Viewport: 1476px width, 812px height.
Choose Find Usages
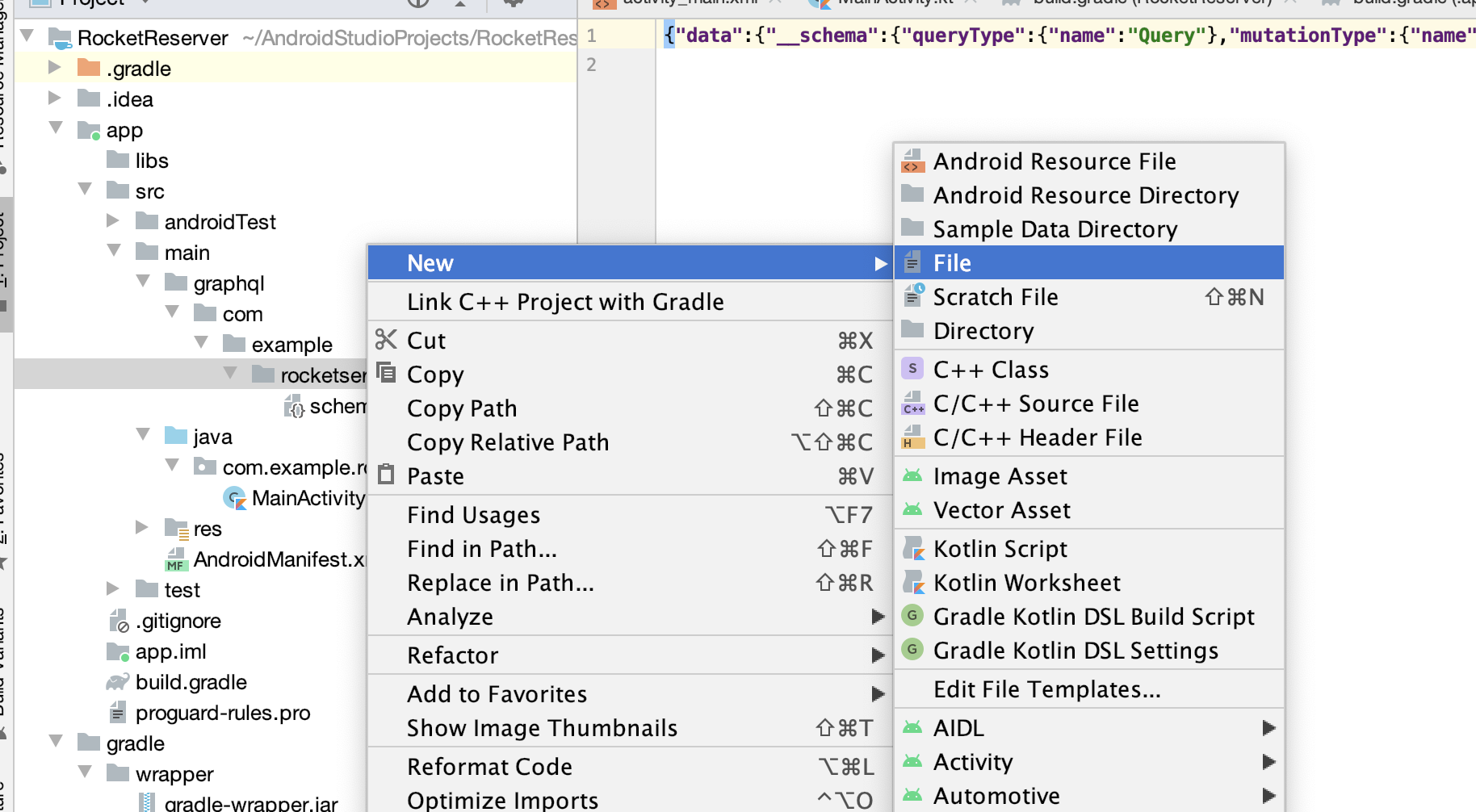pyautogui.click(x=630, y=514)
